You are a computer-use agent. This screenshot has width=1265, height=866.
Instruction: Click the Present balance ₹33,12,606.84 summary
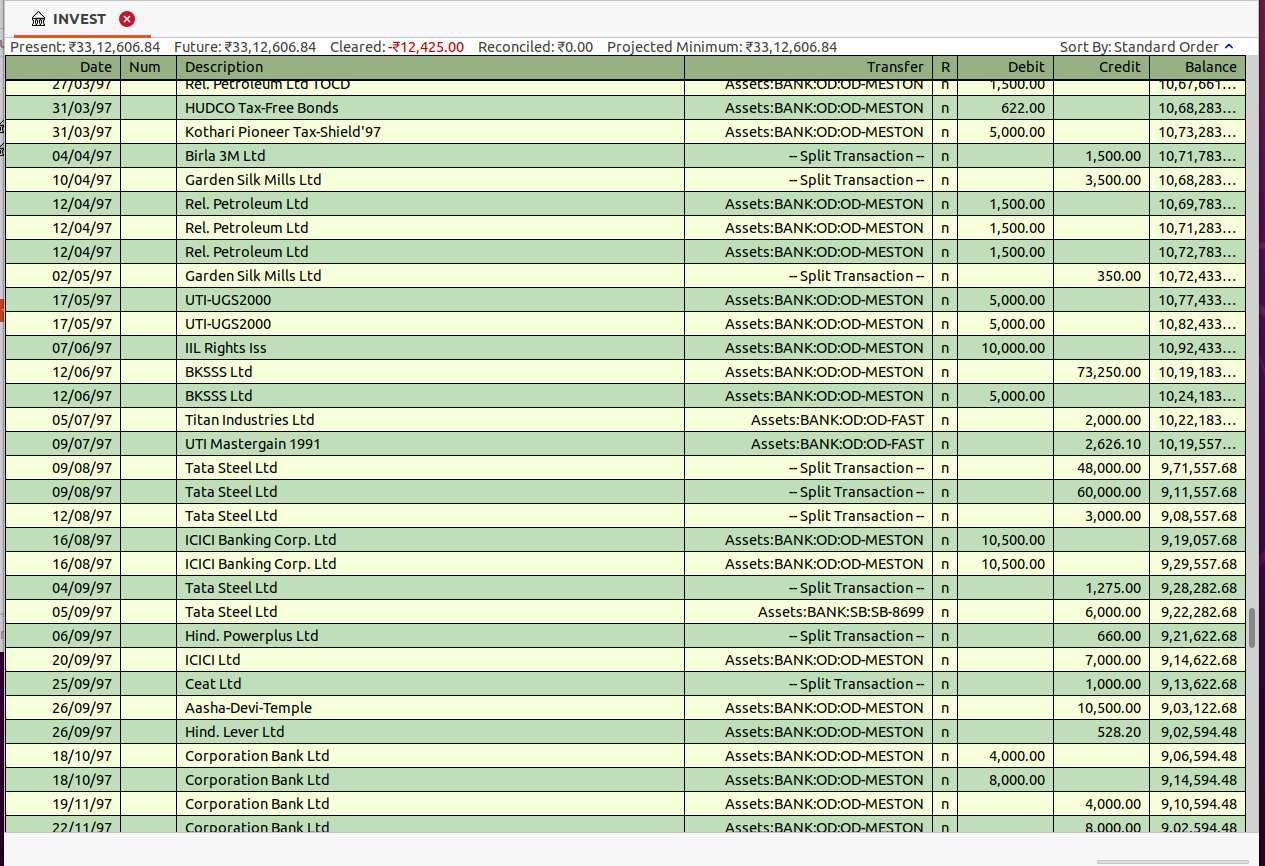point(85,47)
